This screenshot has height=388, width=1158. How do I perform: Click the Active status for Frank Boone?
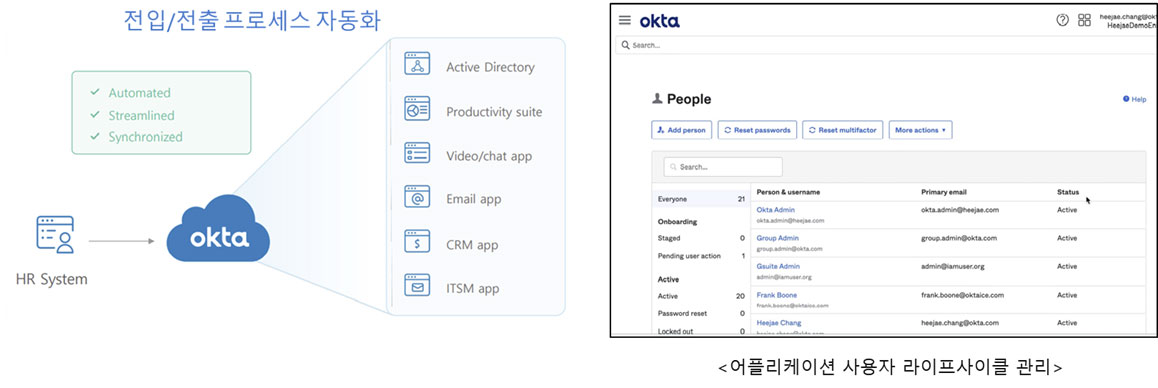pos(1067,295)
